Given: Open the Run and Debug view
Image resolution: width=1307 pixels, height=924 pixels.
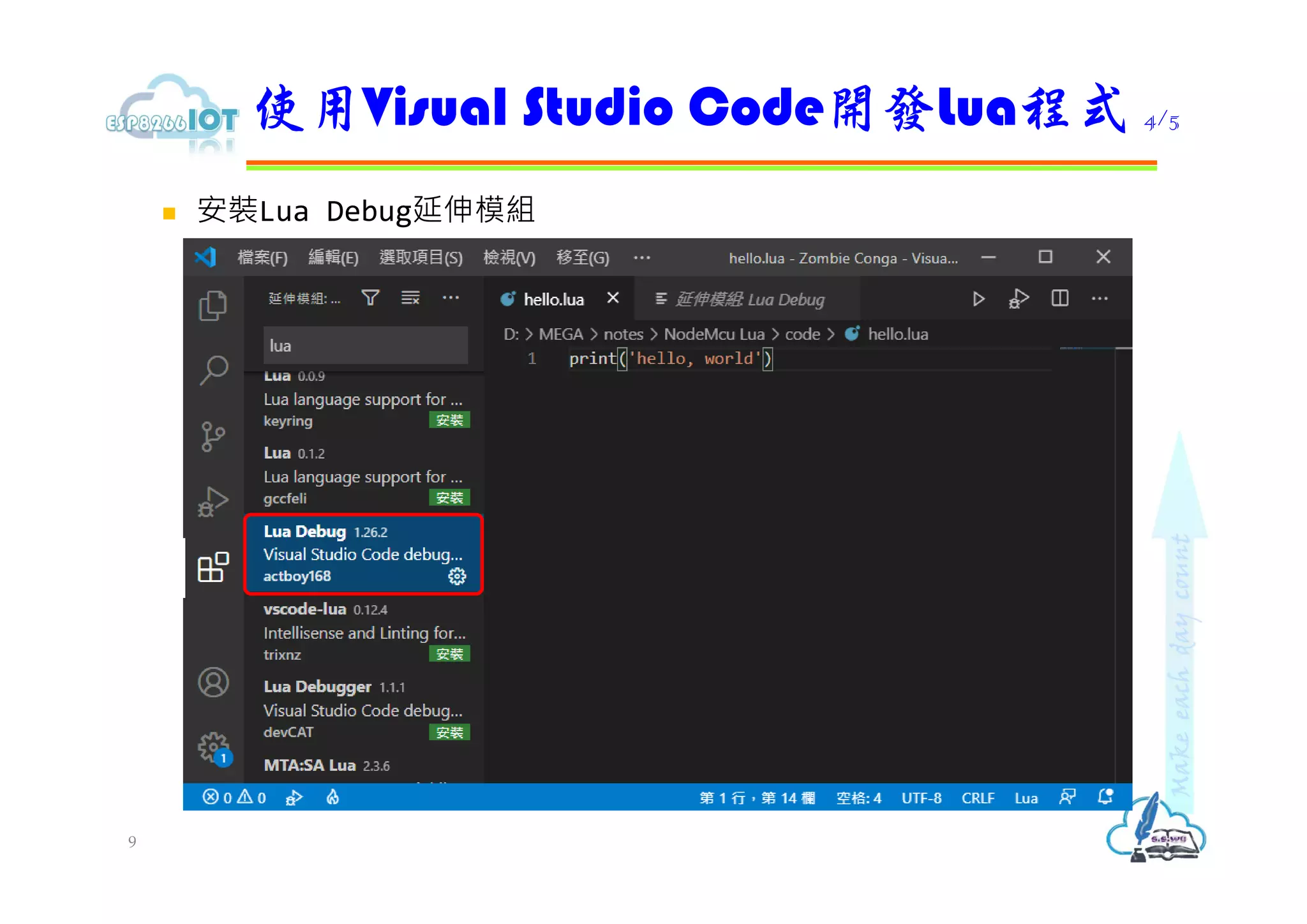Looking at the screenshot, I should tap(213, 502).
